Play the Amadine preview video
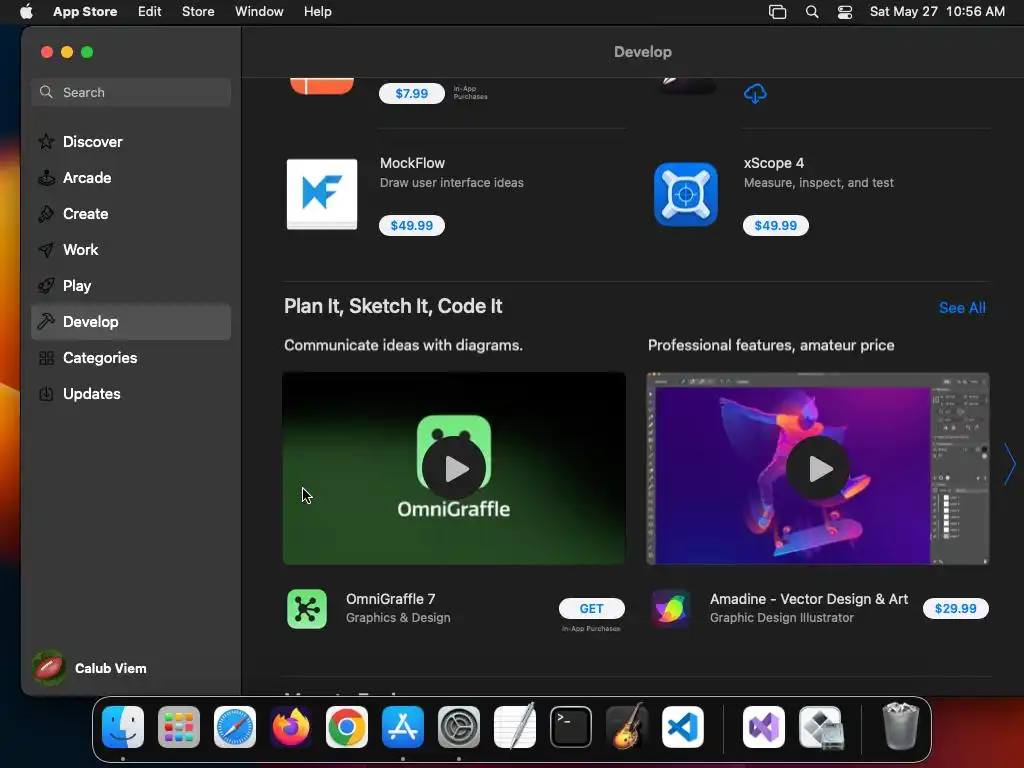 point(818,468)
